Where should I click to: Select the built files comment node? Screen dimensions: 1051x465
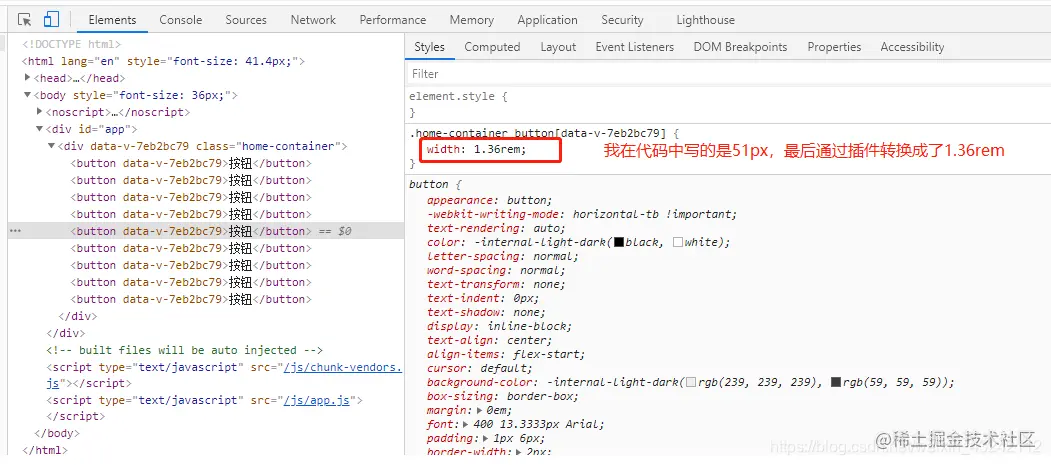184,350
